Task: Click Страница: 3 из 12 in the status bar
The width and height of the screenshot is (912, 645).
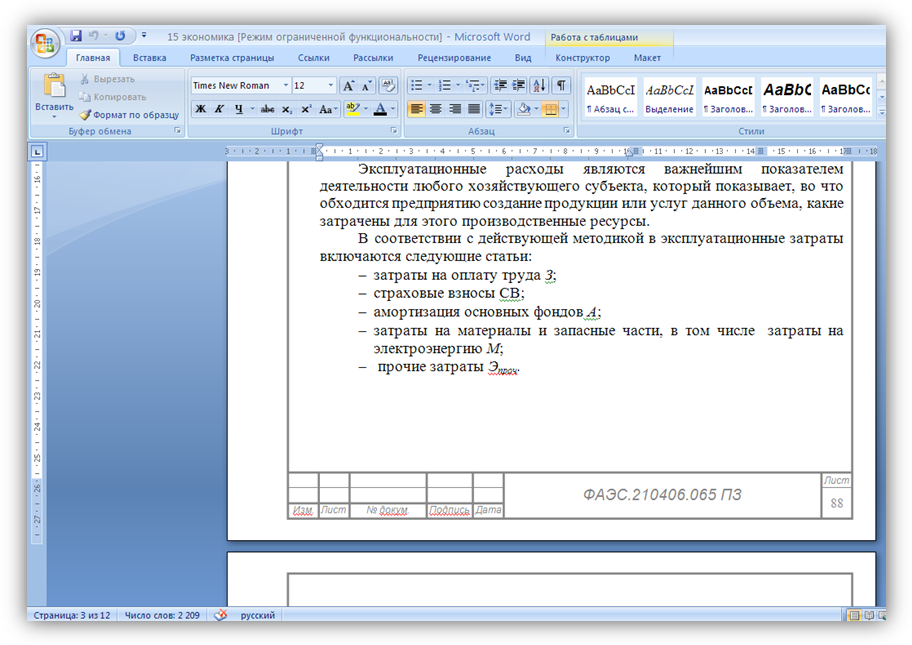Action: pos(72,615)
